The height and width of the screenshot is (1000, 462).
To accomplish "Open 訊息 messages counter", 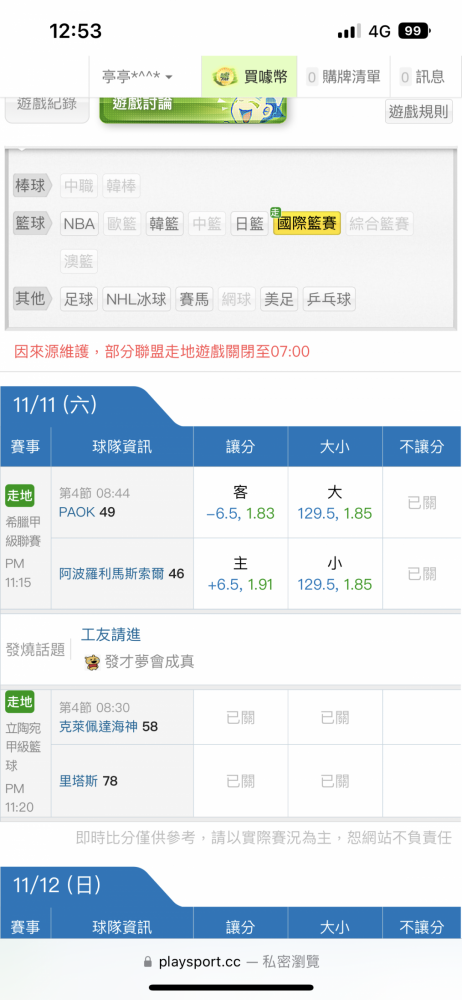I will [422, 77].
